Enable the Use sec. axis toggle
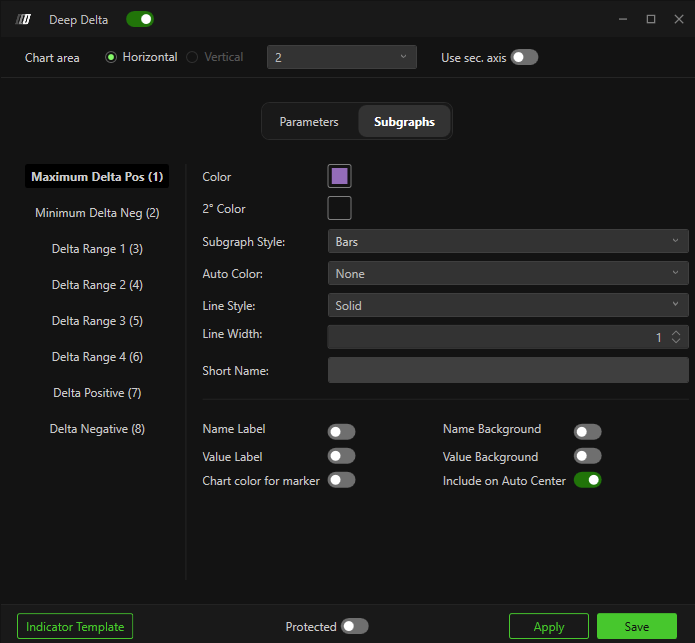Image resolution: width=695 pixels, height=643 pixels. coord(524,57)
